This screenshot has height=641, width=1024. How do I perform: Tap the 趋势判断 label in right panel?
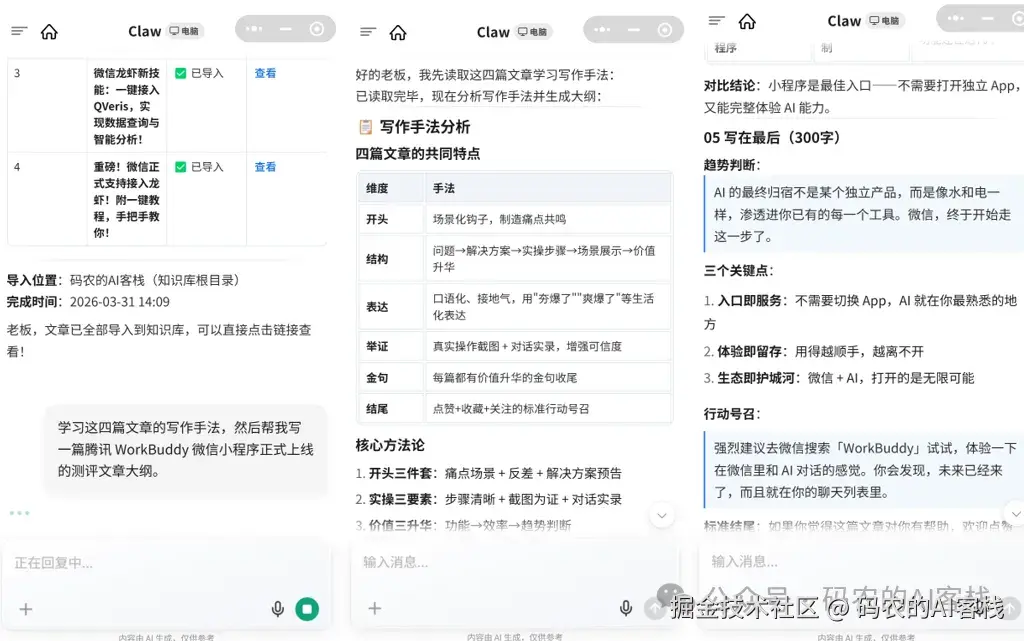[732, 165]
